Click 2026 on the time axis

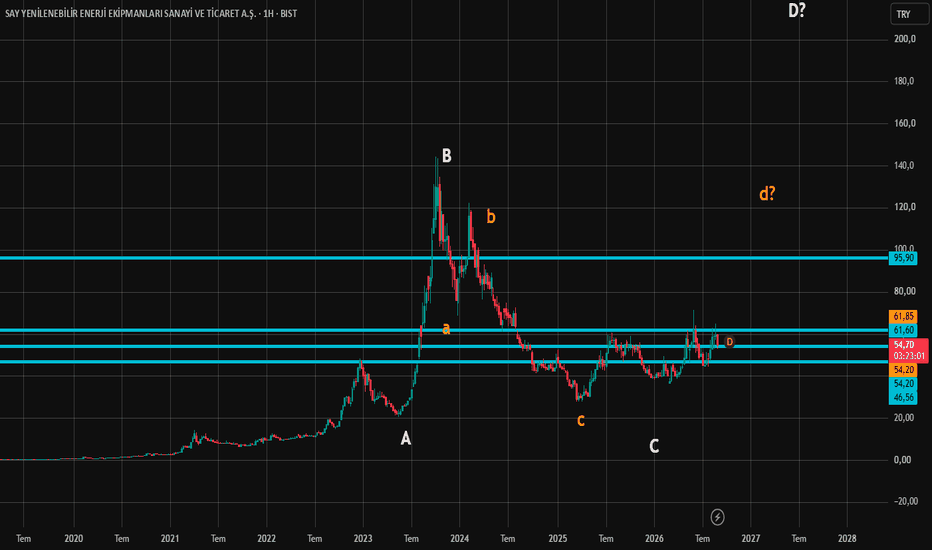[654, 539]
